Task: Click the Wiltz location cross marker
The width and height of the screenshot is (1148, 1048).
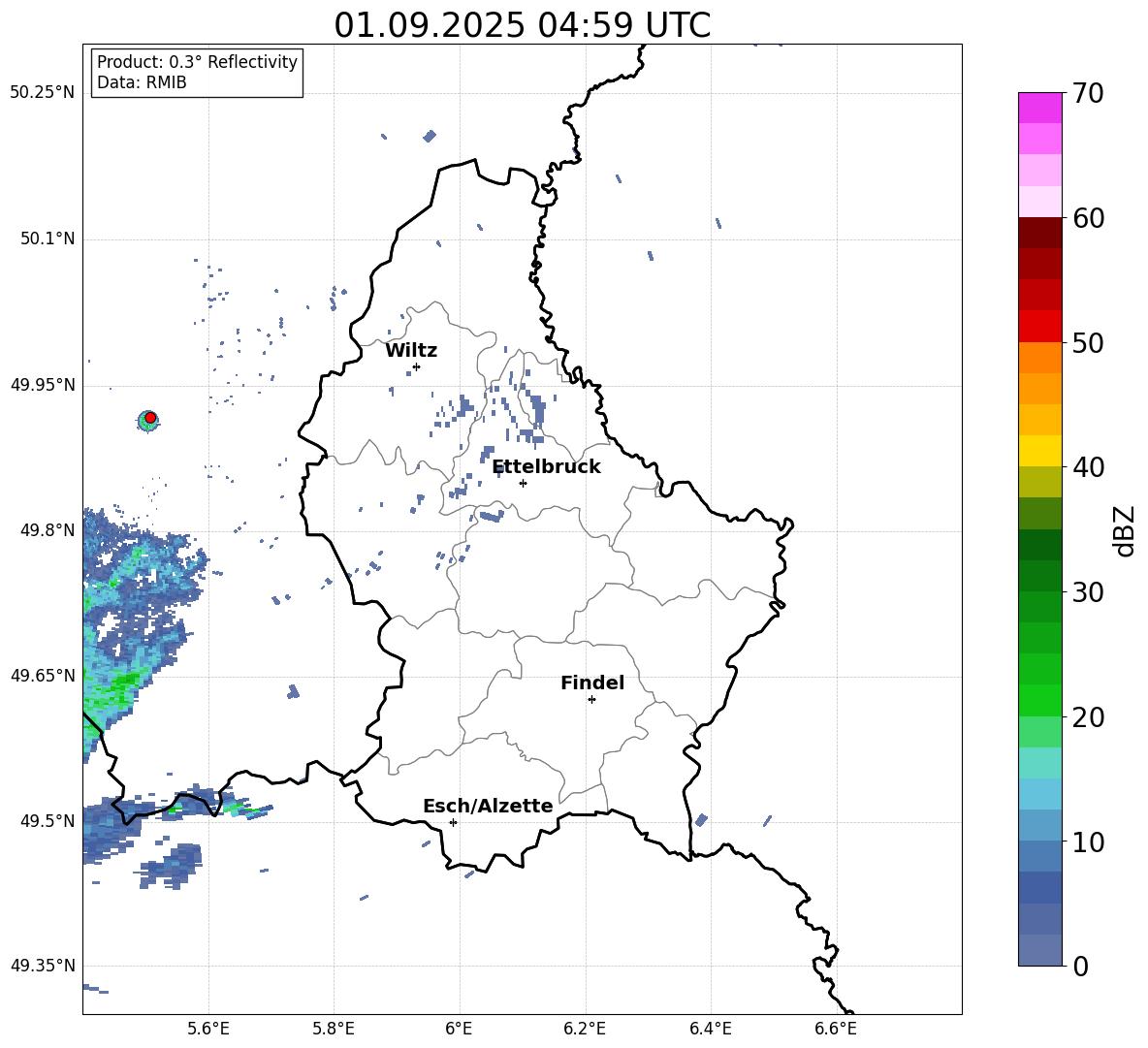Action: [x=417, y=366]
